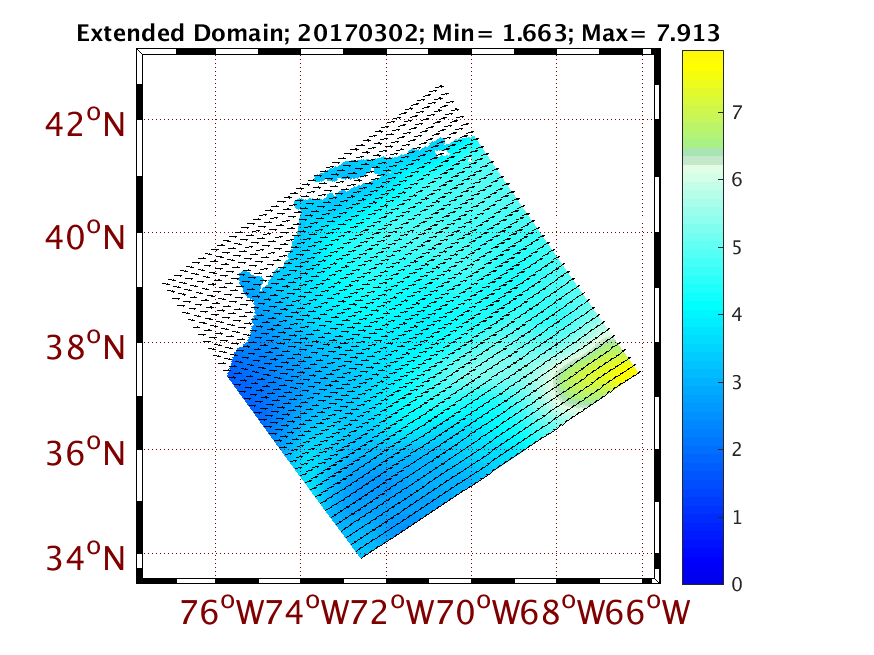Click the 66°W longitude label
Image resolution: width=874 pixels, height=655 pixels.
click(x=649, y=611)
